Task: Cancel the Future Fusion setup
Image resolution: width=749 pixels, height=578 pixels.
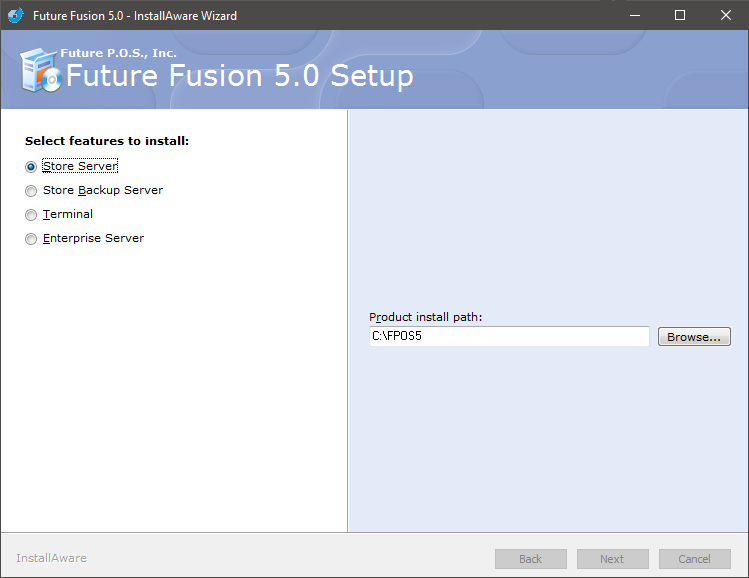Action: (695, 559)
